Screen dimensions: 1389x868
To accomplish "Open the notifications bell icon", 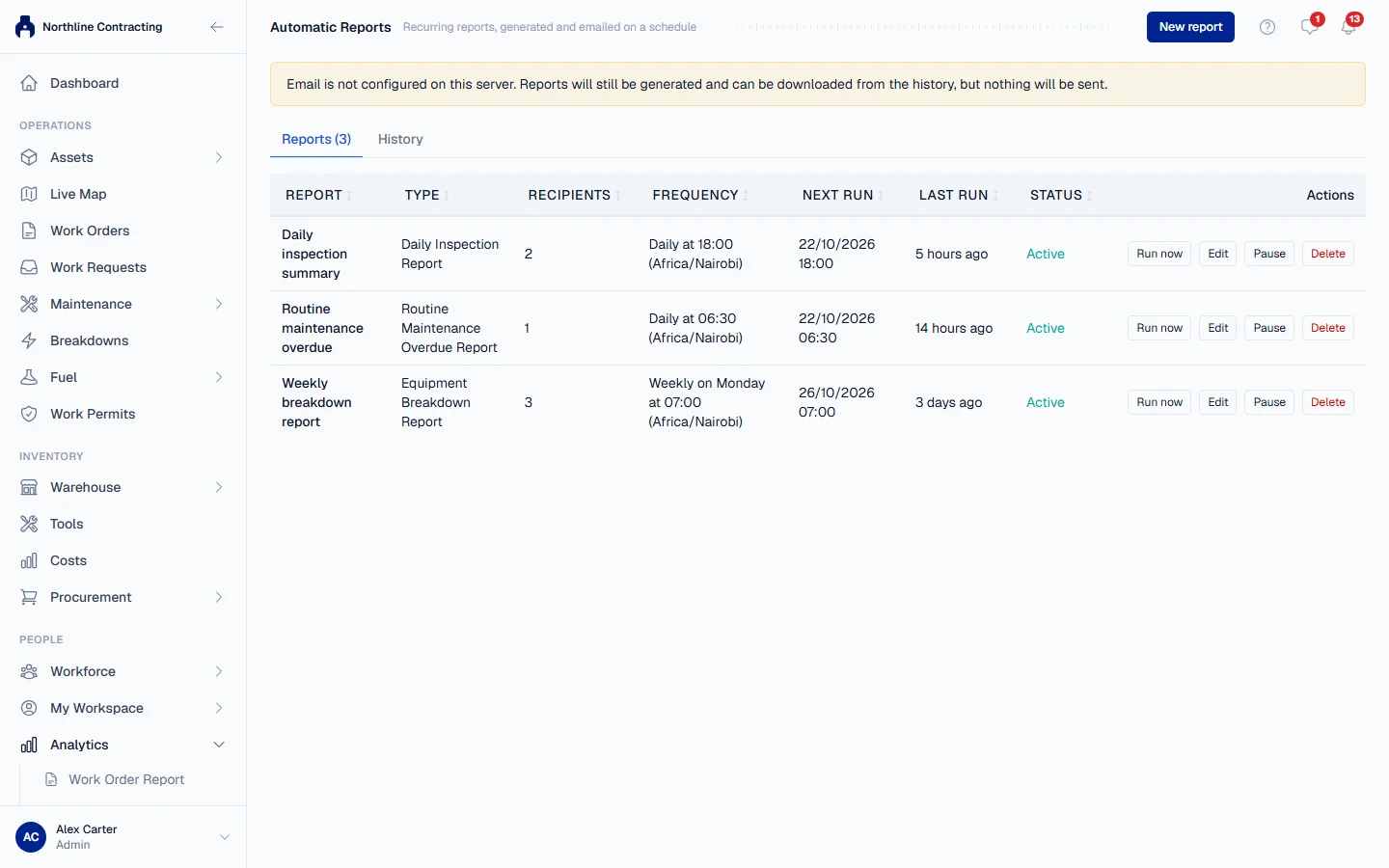I will click(x=1348, y=27).
